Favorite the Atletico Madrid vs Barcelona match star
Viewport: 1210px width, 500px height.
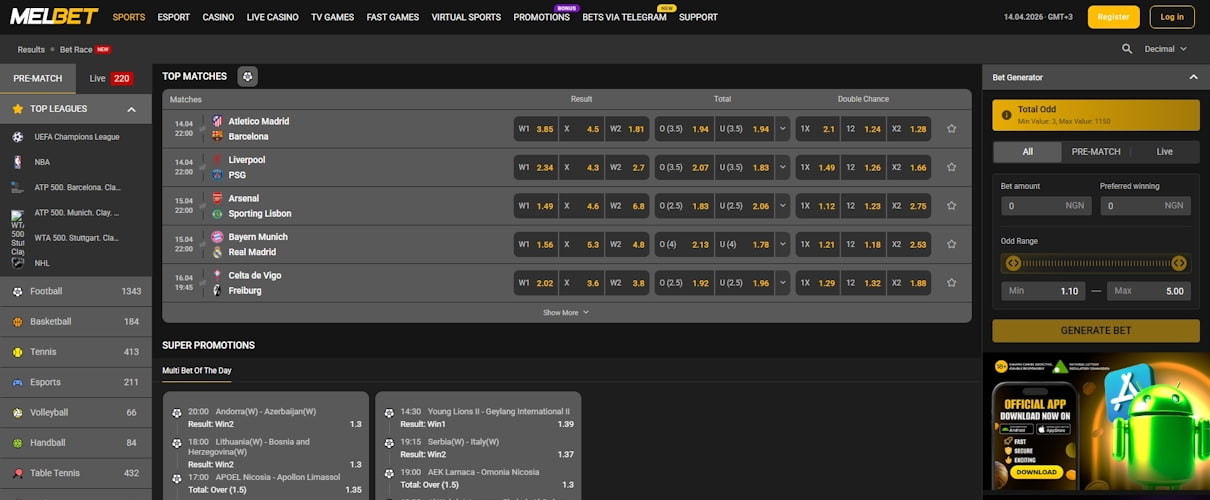point(951,129)
